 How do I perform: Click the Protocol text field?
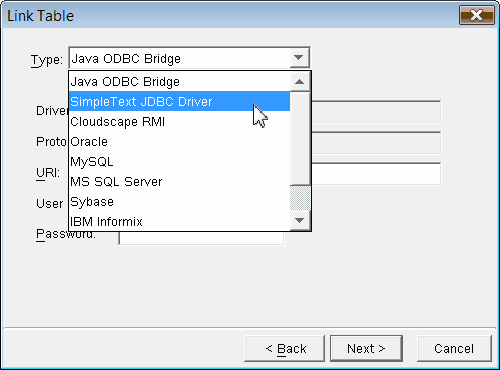point(376,143)
